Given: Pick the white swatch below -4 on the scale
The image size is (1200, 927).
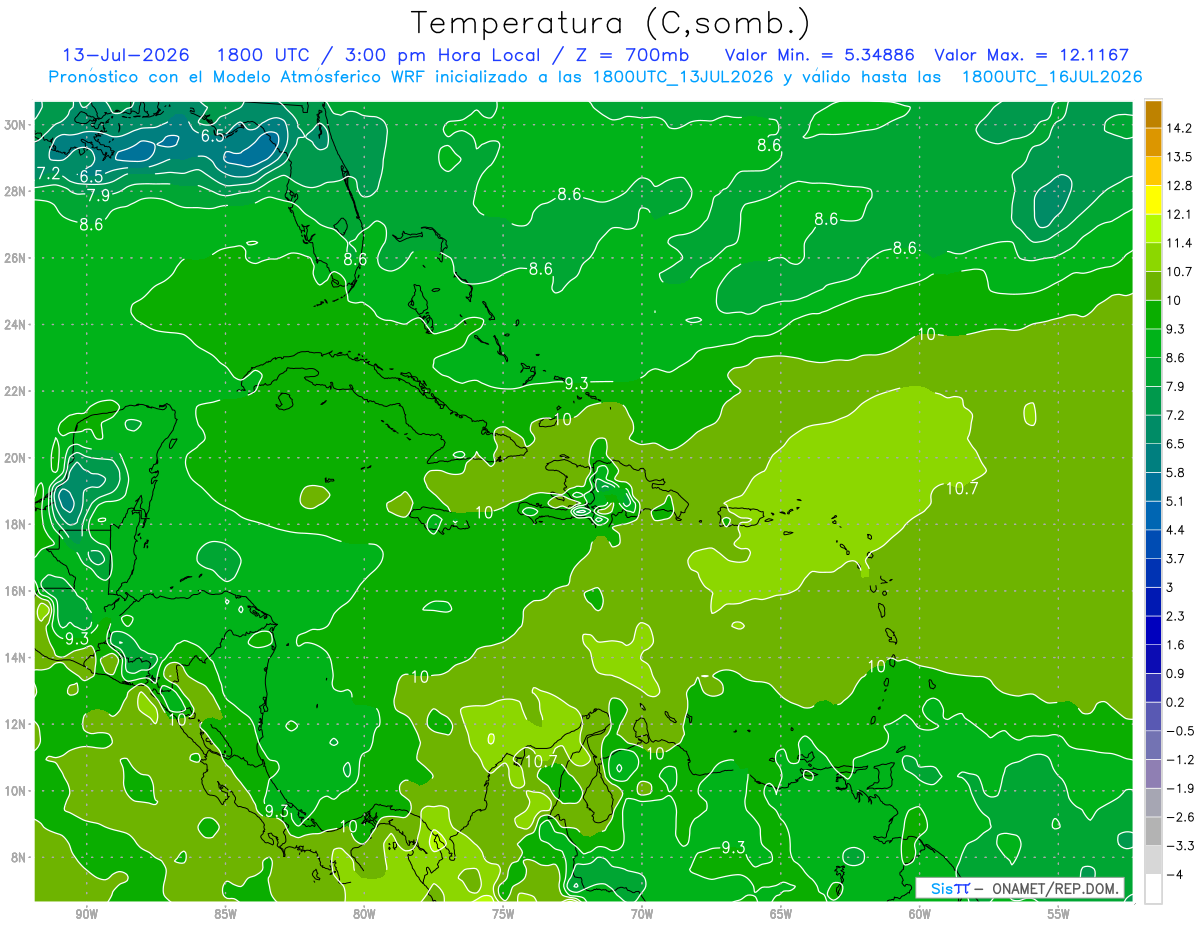Looking at the screenshot, I should (1153, 889).
